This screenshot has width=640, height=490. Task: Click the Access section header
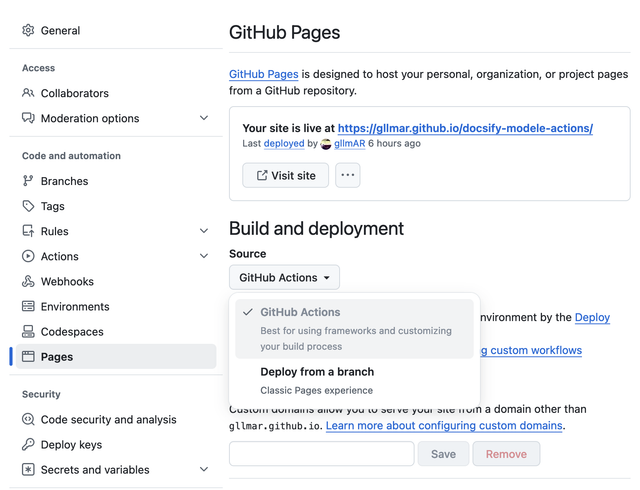(38, 68)
